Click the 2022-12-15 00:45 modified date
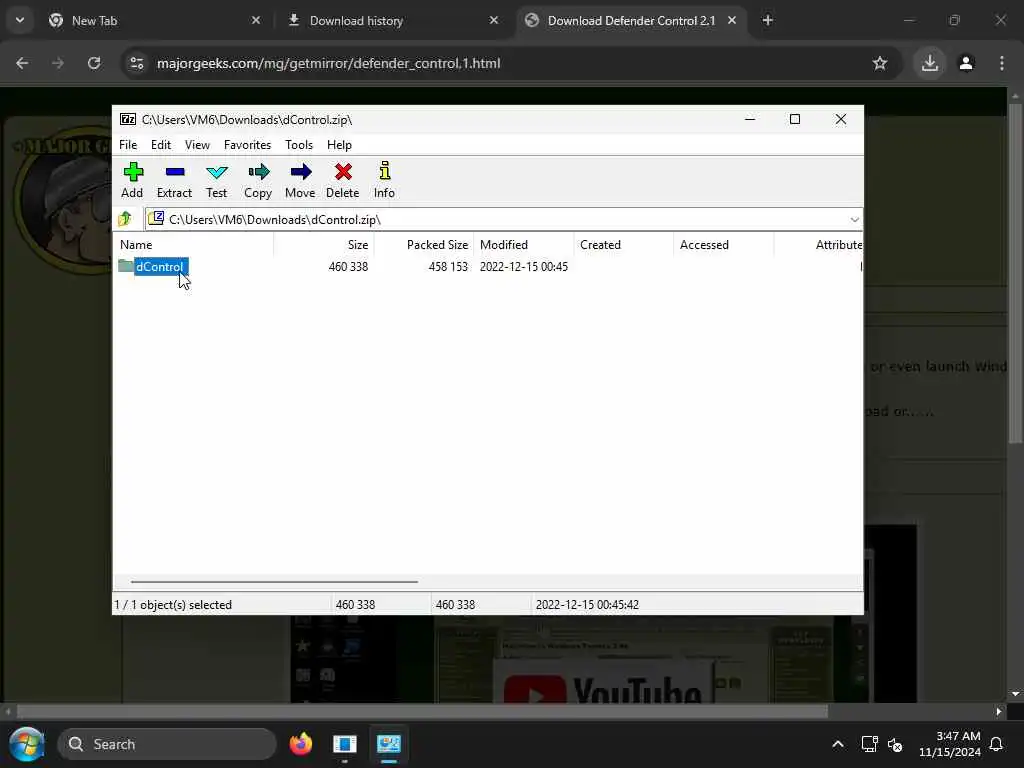 pyautogui.click(x=524, y=266)
